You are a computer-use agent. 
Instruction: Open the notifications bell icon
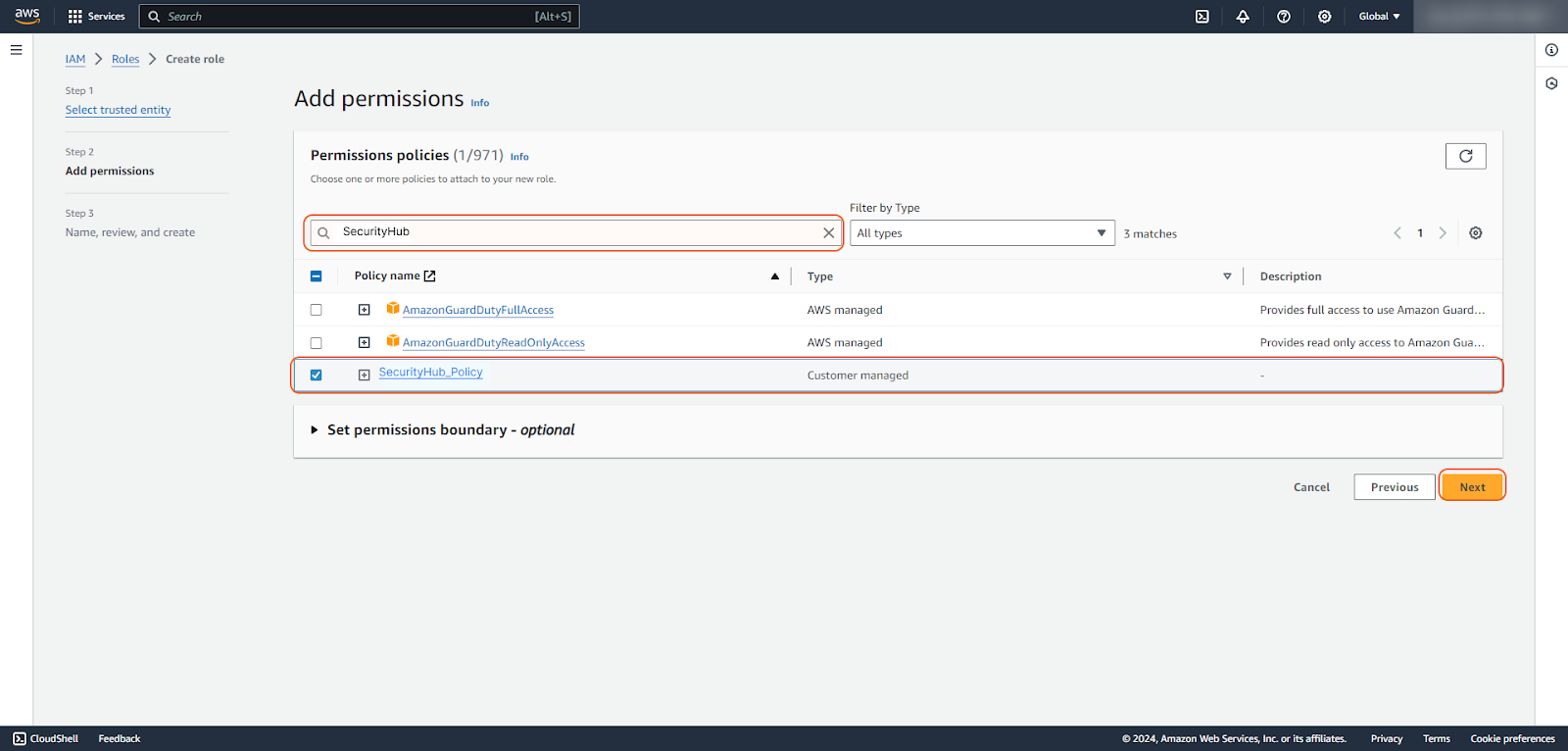(x=1243, y=17)
